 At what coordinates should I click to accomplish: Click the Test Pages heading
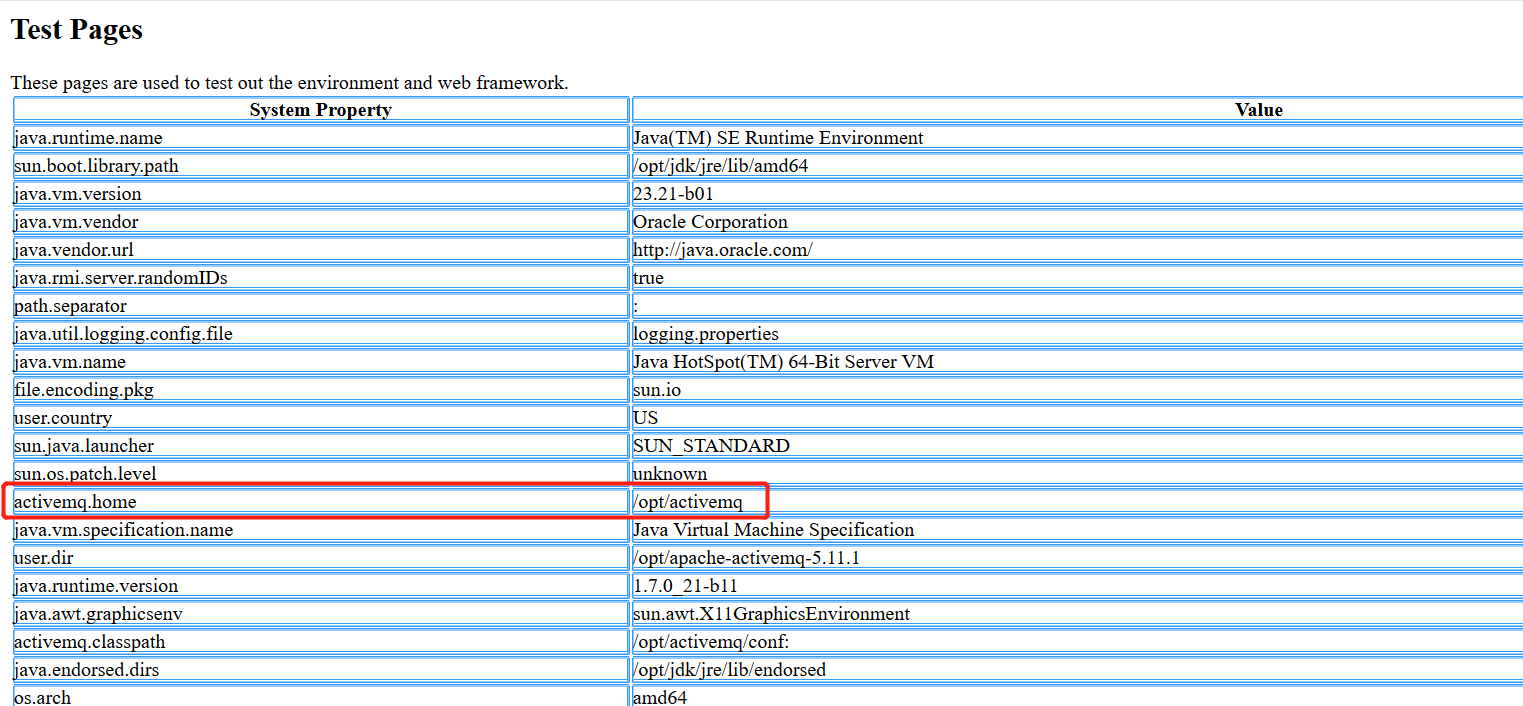click(76, 29)
